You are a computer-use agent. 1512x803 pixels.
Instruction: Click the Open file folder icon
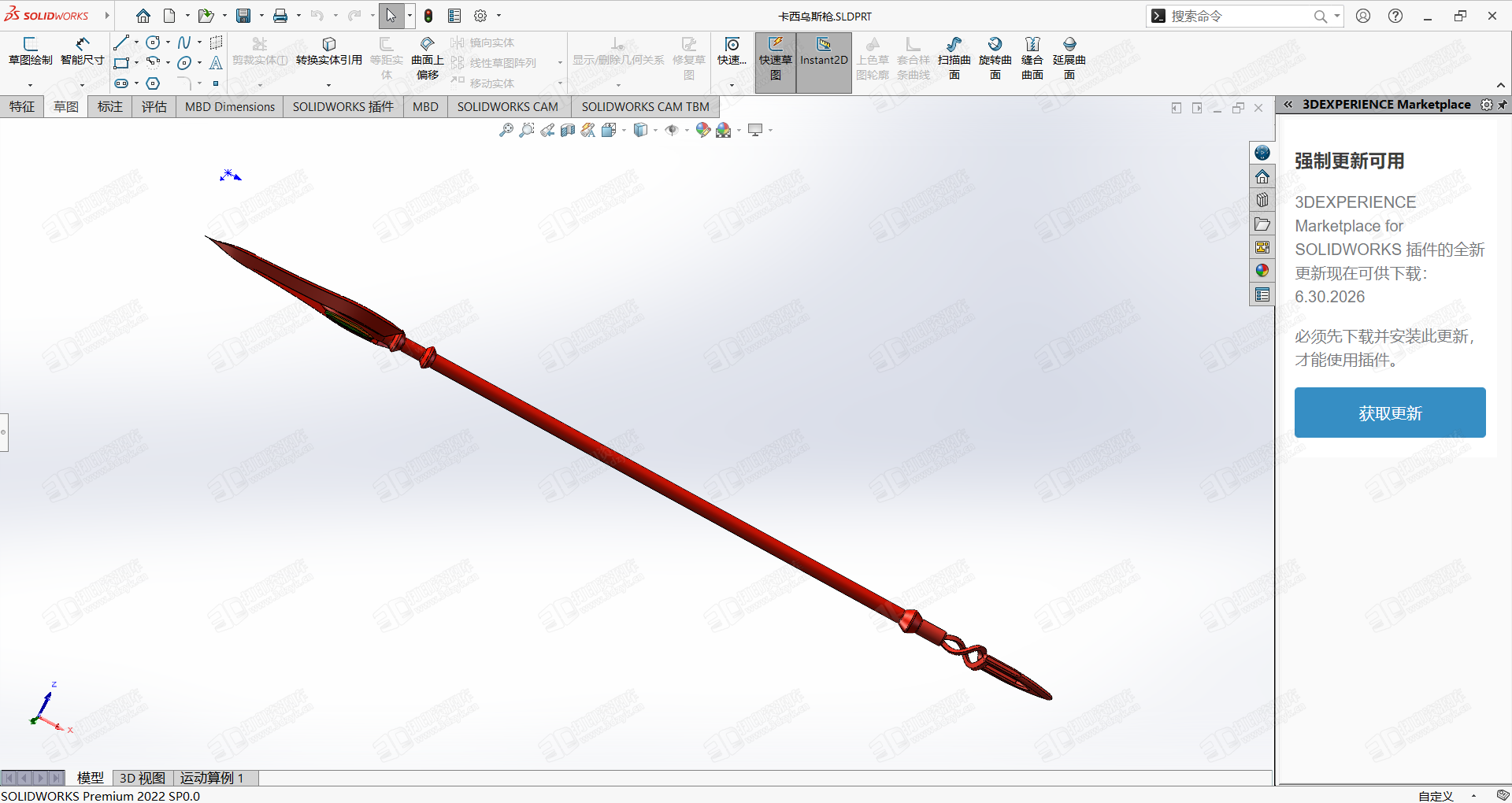(206, 16)
